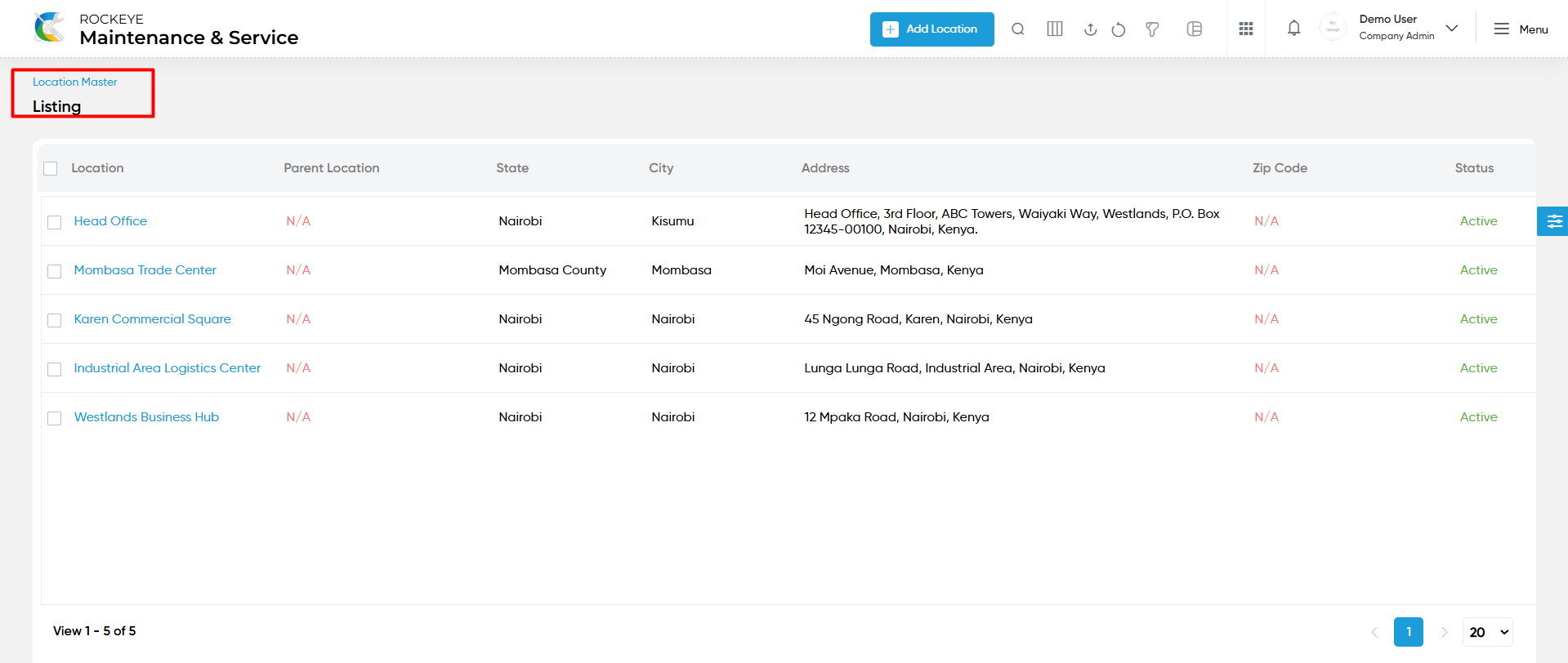
Task: Select page 1 in pagination
Action: [1409, 632]
